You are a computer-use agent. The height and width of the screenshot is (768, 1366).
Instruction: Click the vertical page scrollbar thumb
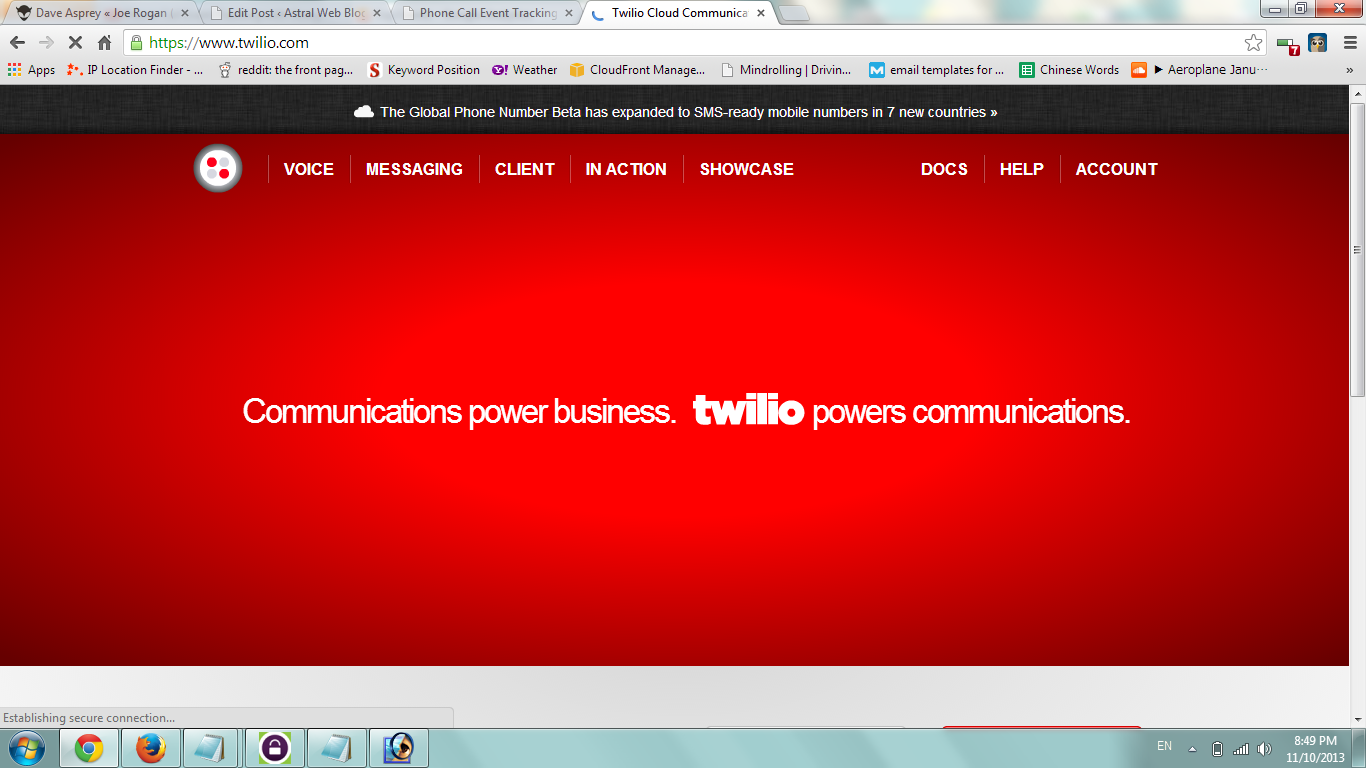(x=1357, y=248)
